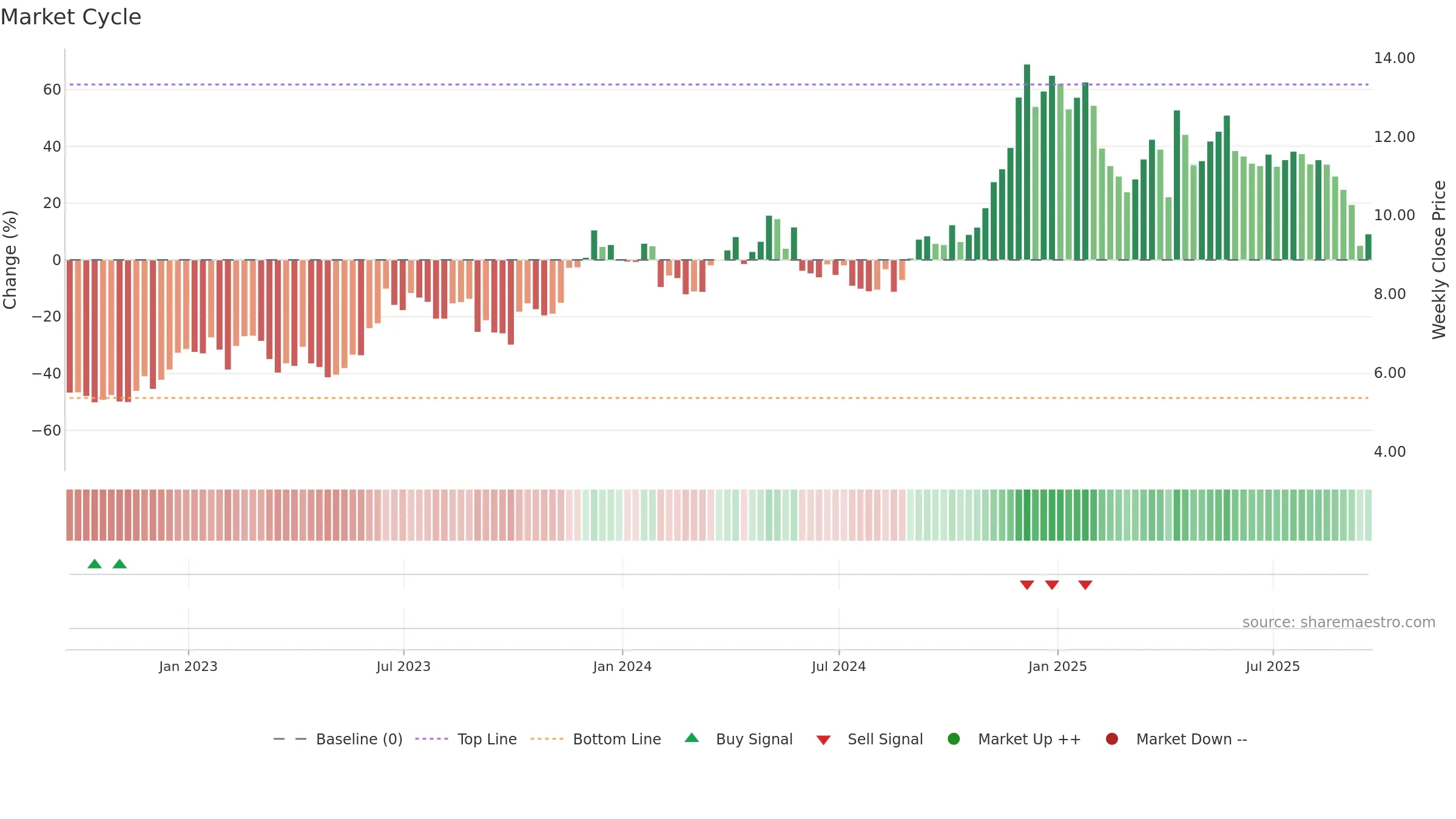
Task: Click the 12.00 price tick label
Action: [1394, 136]
